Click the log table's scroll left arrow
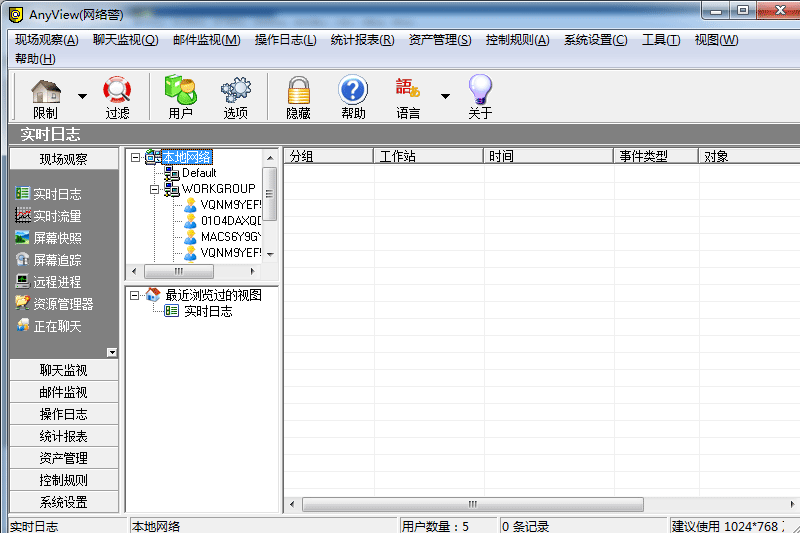This screenshot has height=533, width=800. [x=292, y=504]
